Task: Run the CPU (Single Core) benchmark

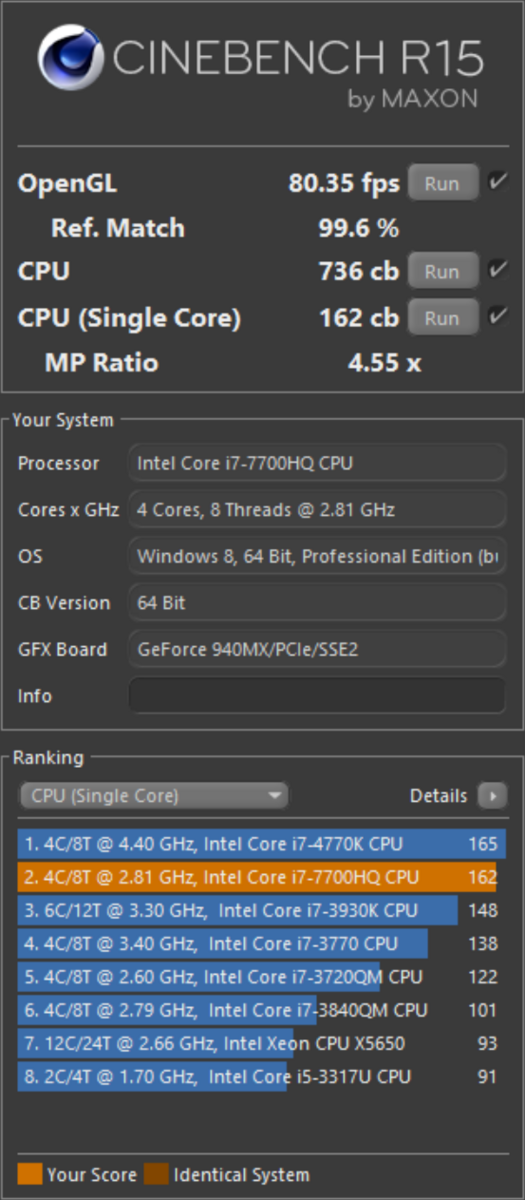Action: click(x=442, y=318)
